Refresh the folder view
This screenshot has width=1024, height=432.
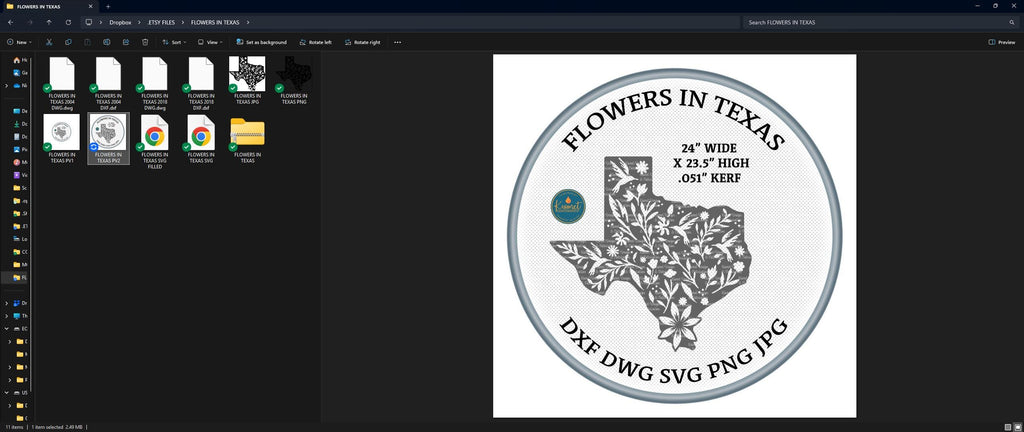pyautogui.click(x=68, y=22)
